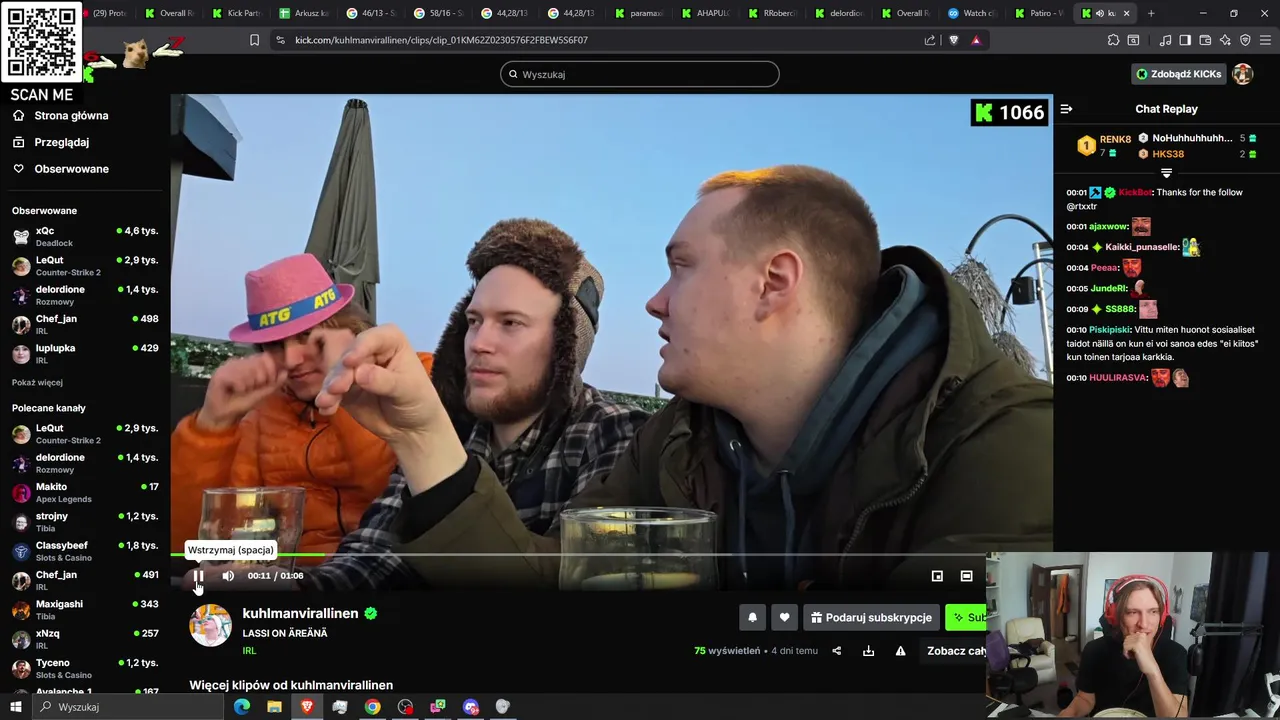1280x720 pixels.
Task: Open Maxigashi recommended channel
Action: pos(84,609)
